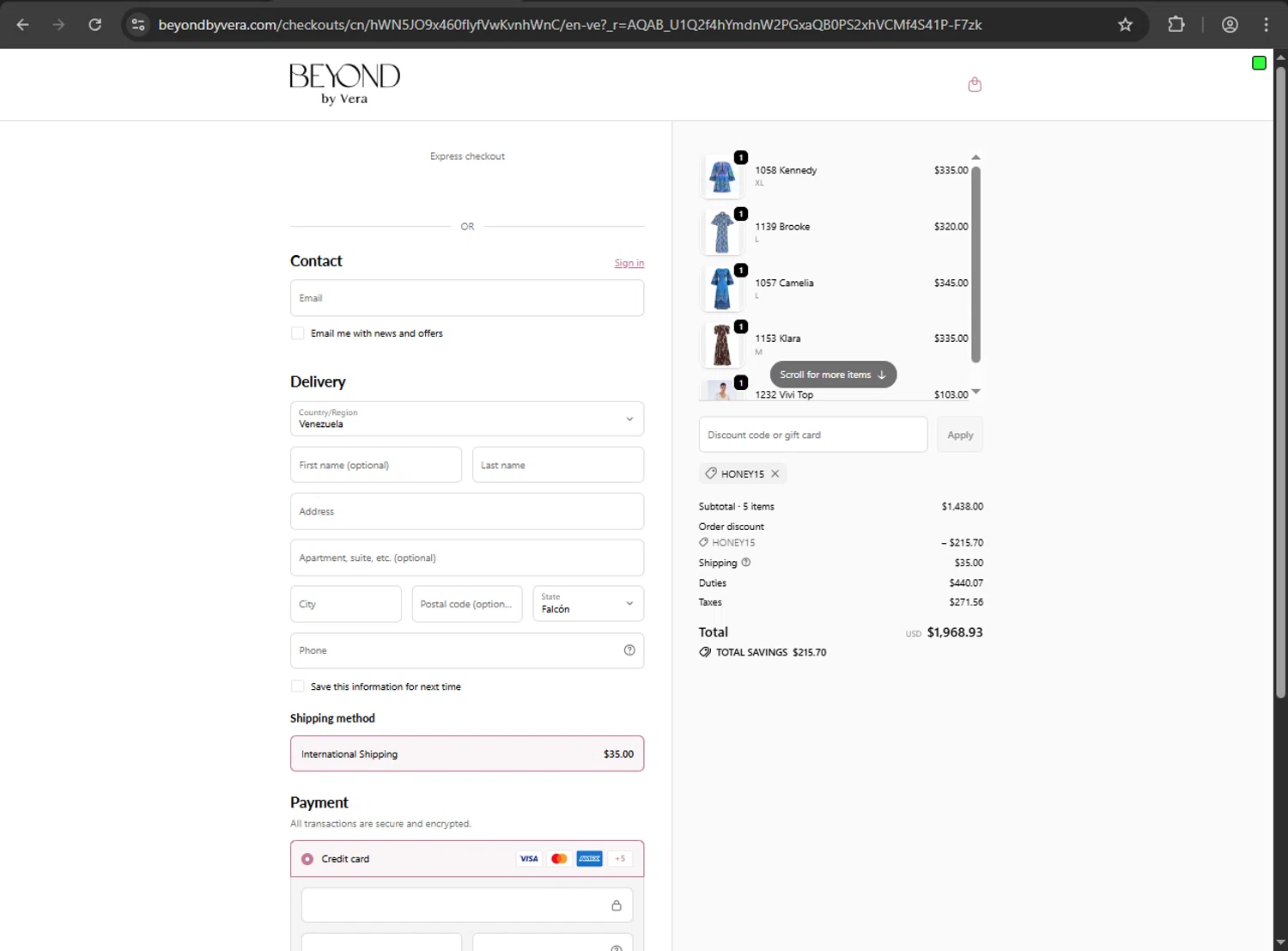Click the Mastercard icon
Image resolution: width=1288 pixels, height=951 pixels.
[x=559, y=858]
